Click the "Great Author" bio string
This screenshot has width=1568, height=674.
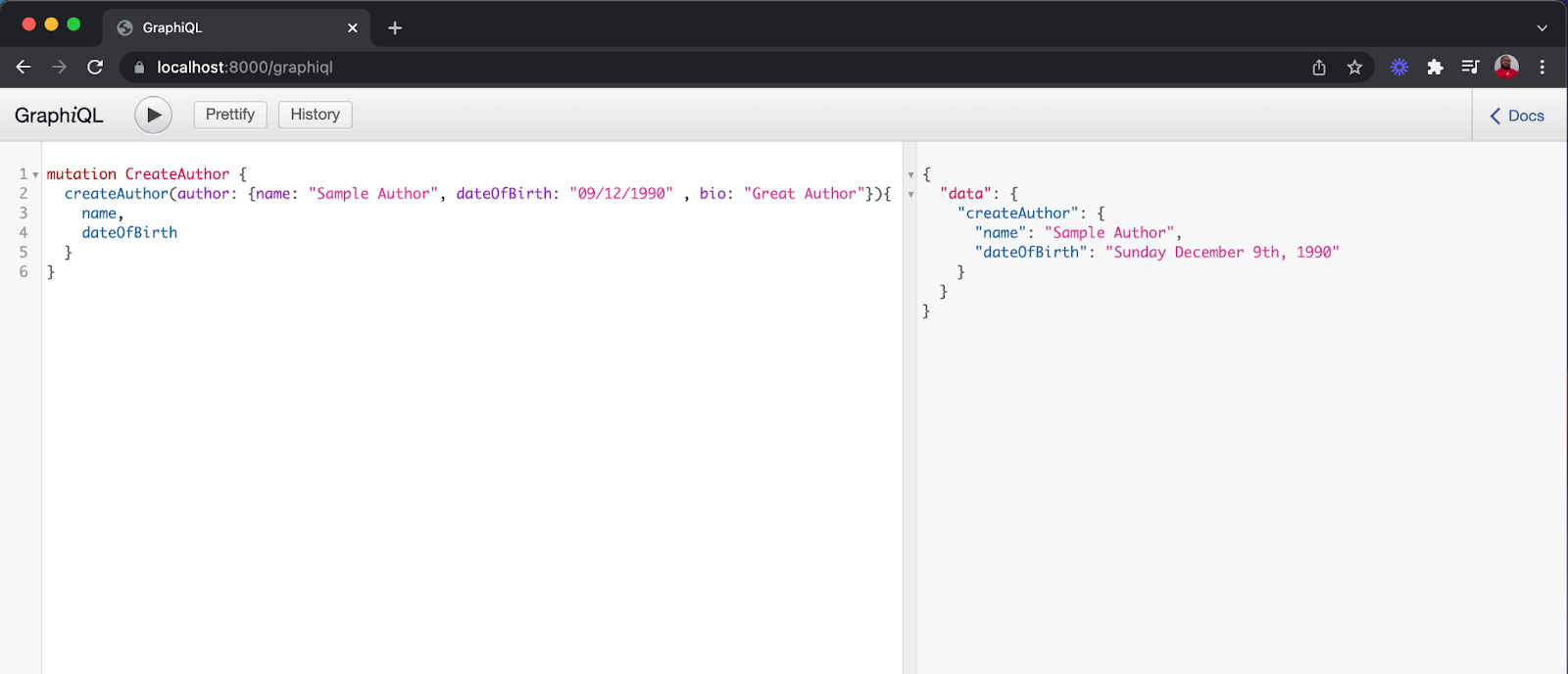point(805,194)
